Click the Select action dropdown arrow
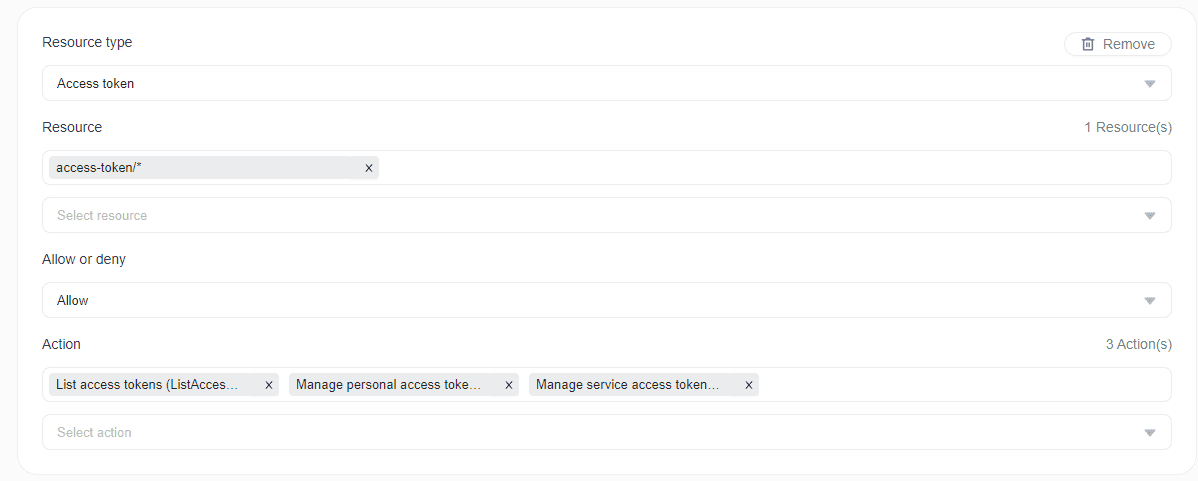The image size is (1198, 481). (x=1149, y=433)
